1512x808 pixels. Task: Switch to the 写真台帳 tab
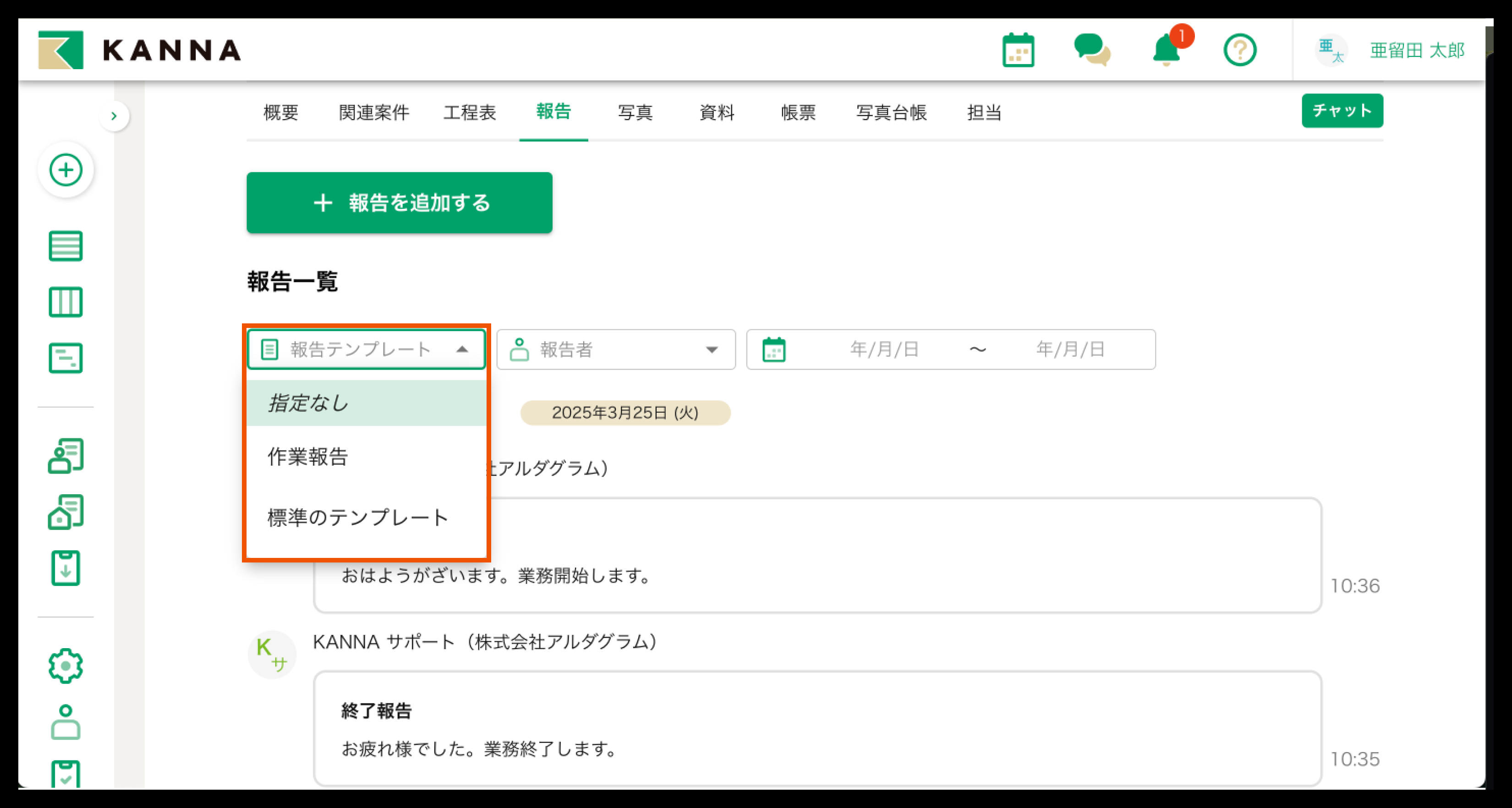point(890,112)
